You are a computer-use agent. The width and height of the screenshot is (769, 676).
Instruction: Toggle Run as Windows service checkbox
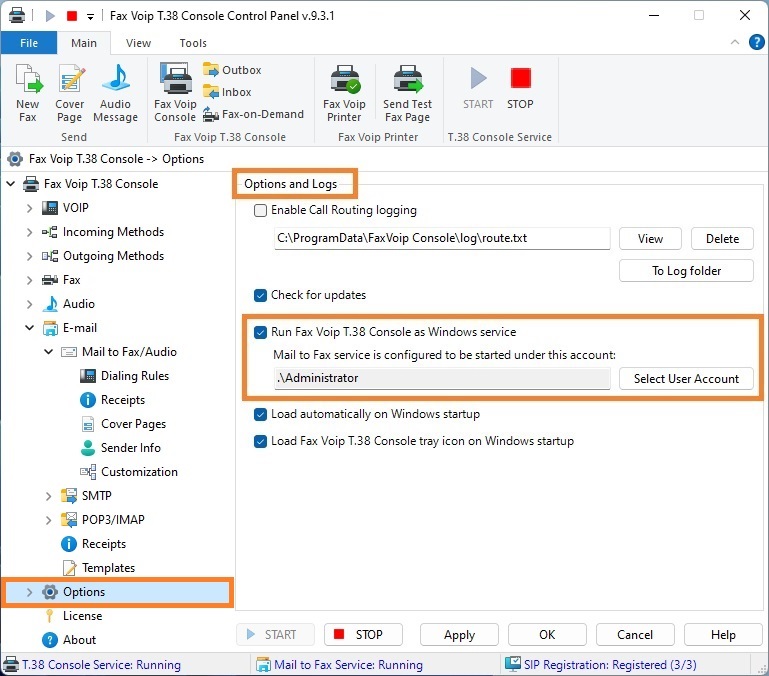(260, 333)
